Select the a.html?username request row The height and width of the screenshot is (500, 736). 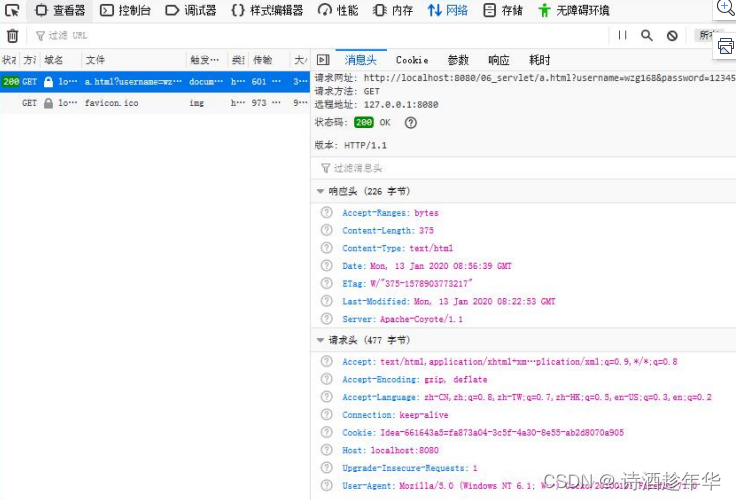tap(155, 81)
